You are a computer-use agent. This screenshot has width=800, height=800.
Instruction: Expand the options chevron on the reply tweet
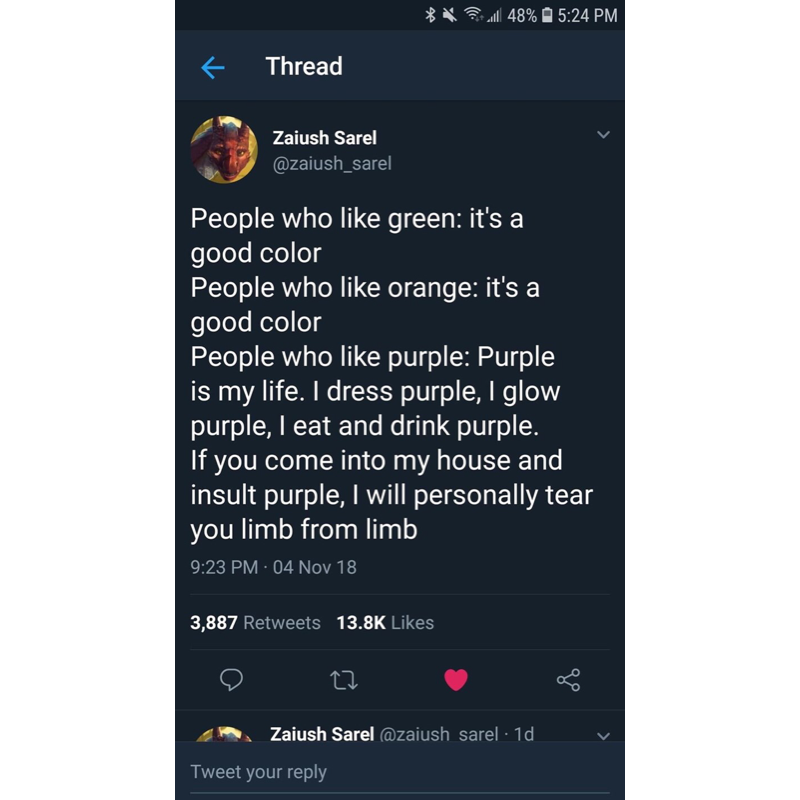coord(603,736)
